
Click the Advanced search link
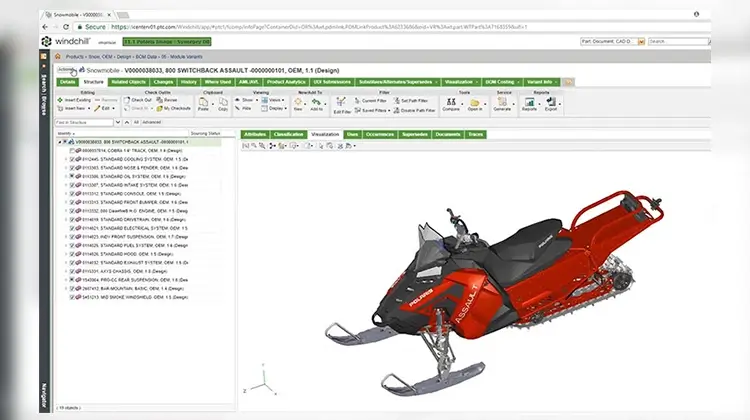click(x=152, y=122)
